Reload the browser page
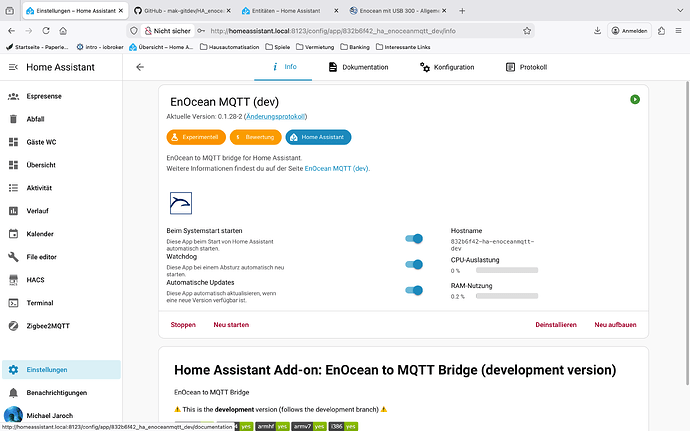 46,31
